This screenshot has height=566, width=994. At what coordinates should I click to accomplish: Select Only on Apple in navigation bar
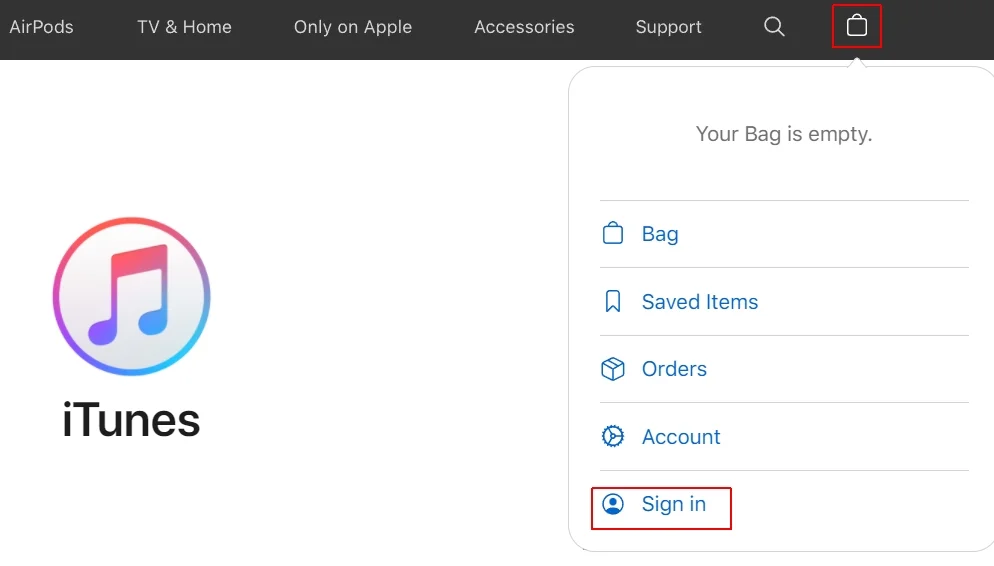pos(353,27)
